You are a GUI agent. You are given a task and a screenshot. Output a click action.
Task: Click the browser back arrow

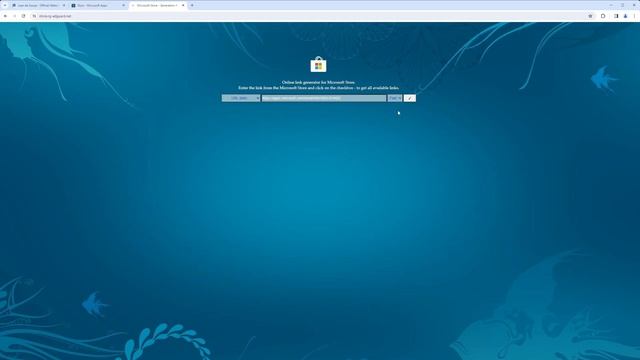(5, 16)
